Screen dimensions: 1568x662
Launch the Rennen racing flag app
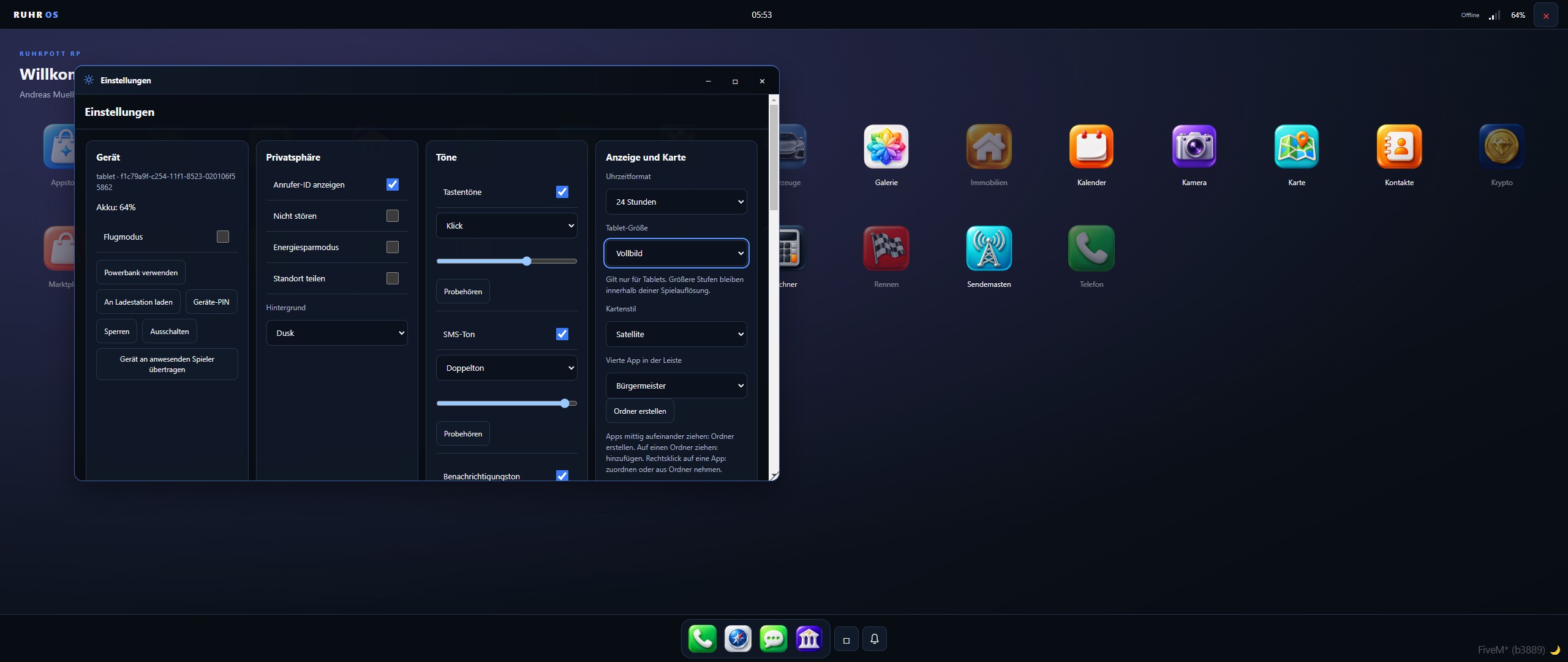[x=886, y=248]
